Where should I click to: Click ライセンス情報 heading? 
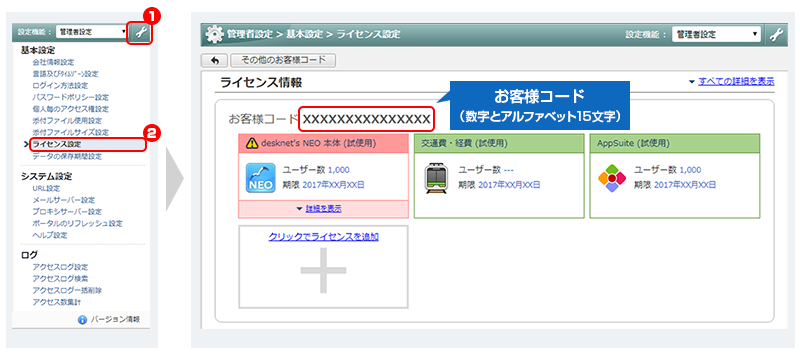(261, 82)
